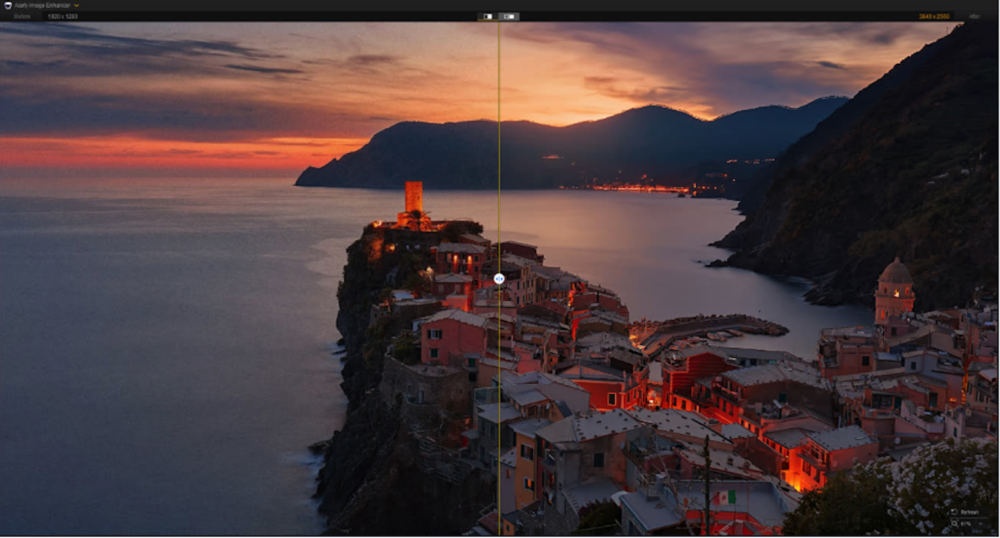Viewport: 1000px width, 538px height.
Task: Click the magnifier zoom icon
Action: pyautogui.click(x=955, y=523)
